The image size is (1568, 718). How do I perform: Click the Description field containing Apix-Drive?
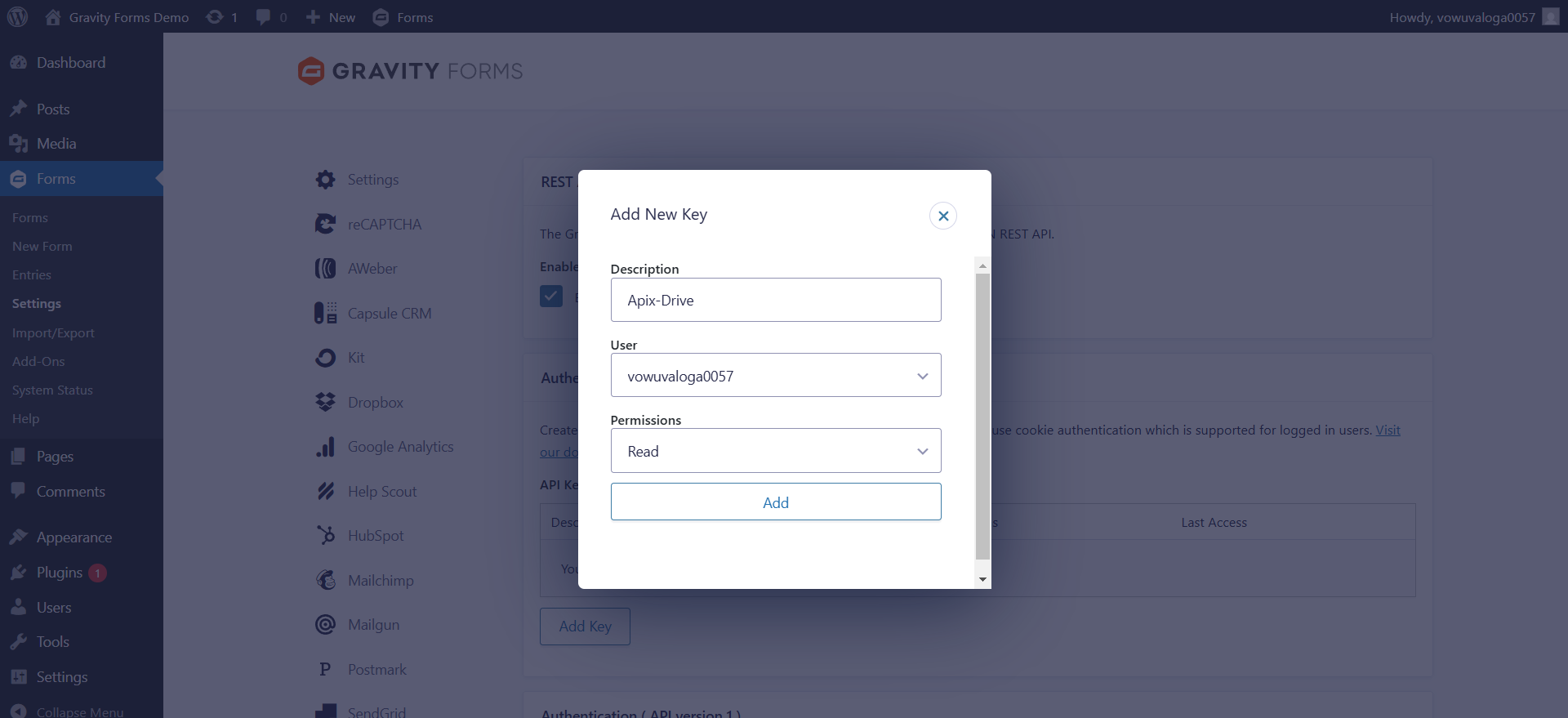coord(776,300)
